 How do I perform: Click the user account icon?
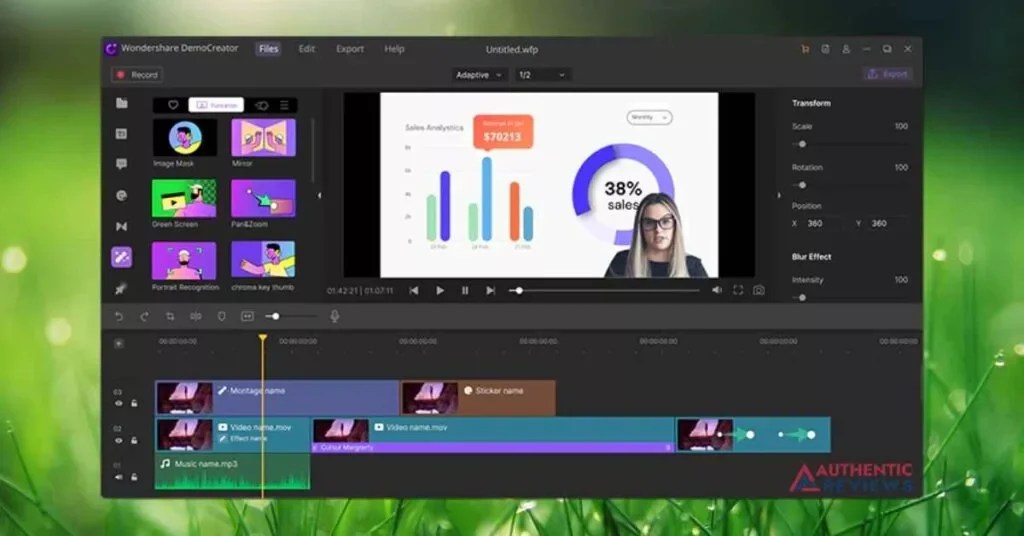pyautogui.click(x=846, y=49)
